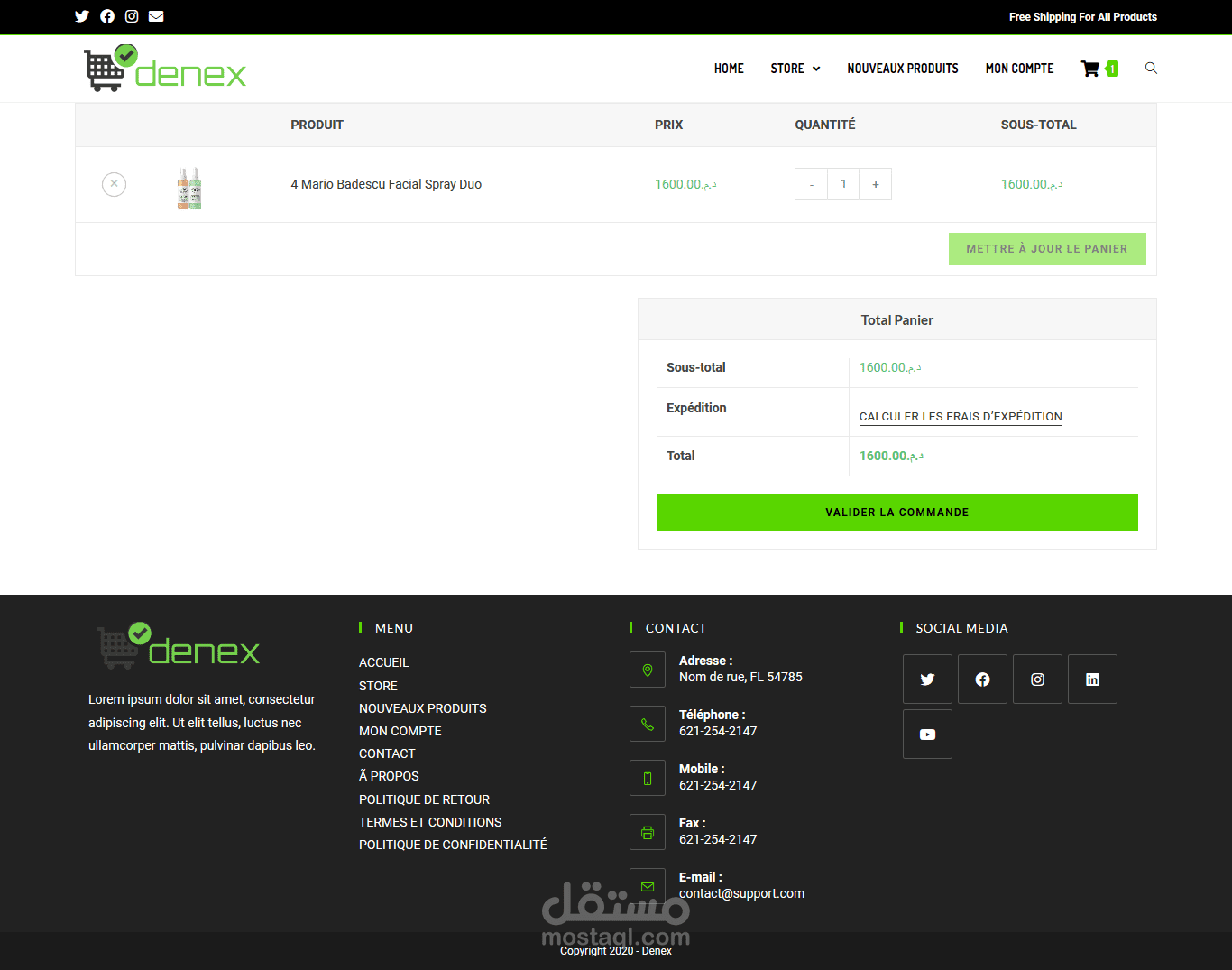The width and height of the screenshot is (1232, 970).
Task: Click the Denex footer logo
Action: tap(179, 645)
